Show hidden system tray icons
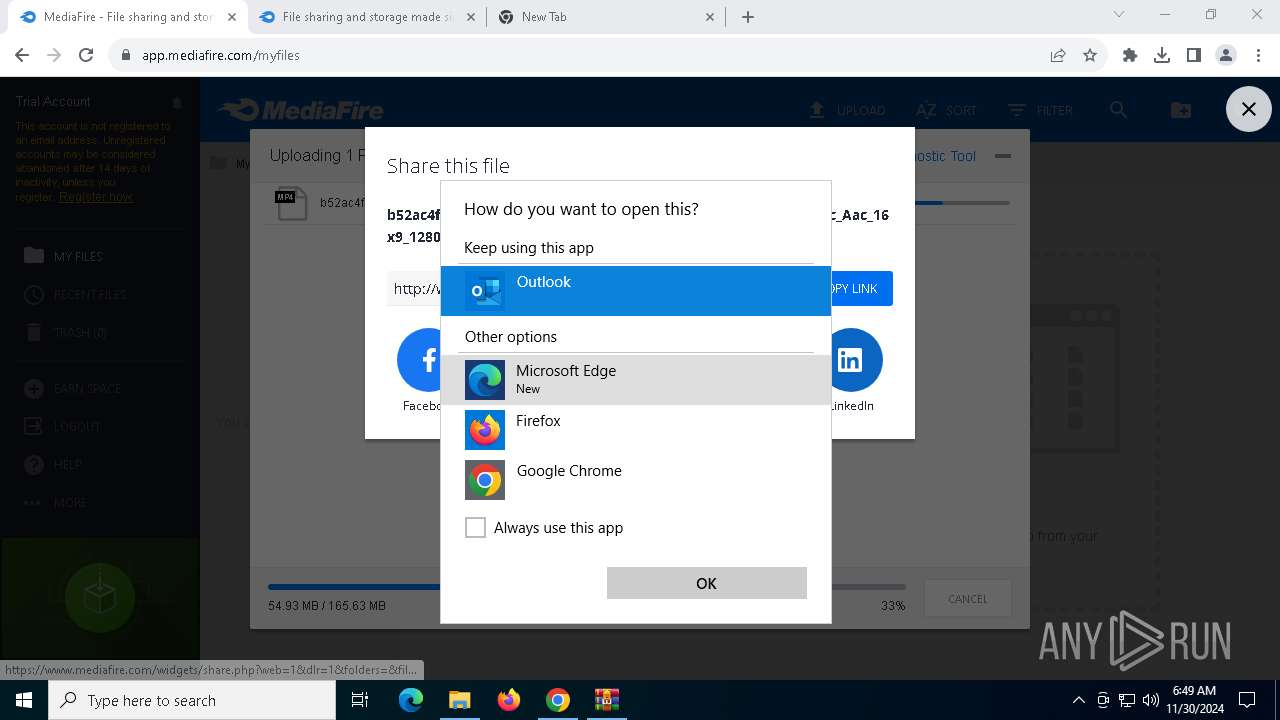 (x=1078, y=700)
